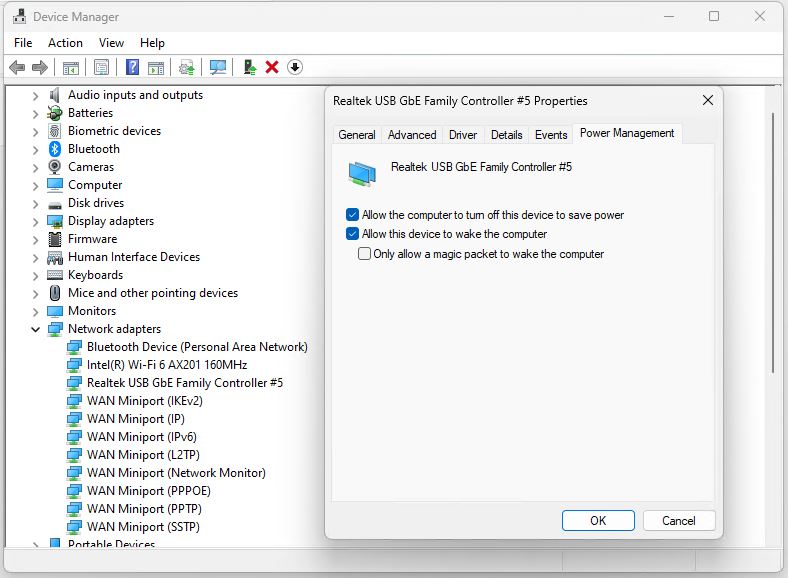Viewport: 788px width, 578px height.
Task: Select the Power Management tab
Action: (x=627, y=133)
